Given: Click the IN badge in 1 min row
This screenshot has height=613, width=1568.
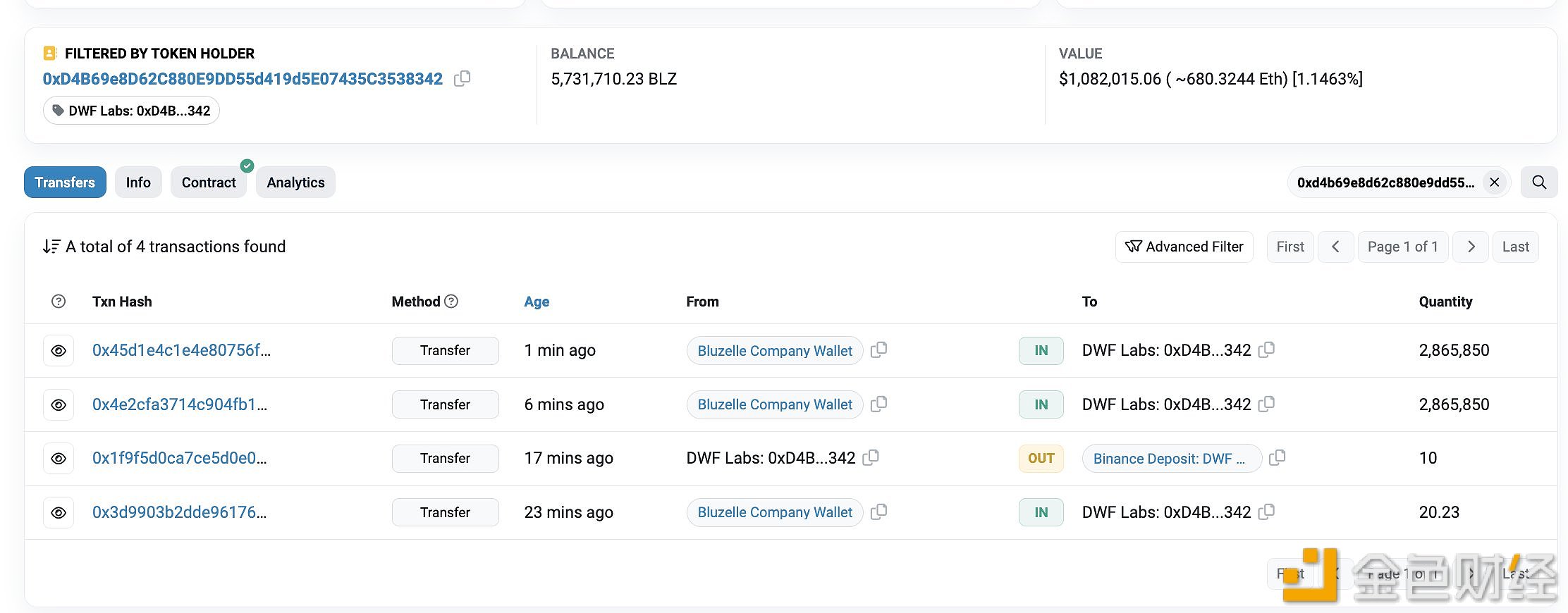Looking at the screenshot, I should point(1041,350).
